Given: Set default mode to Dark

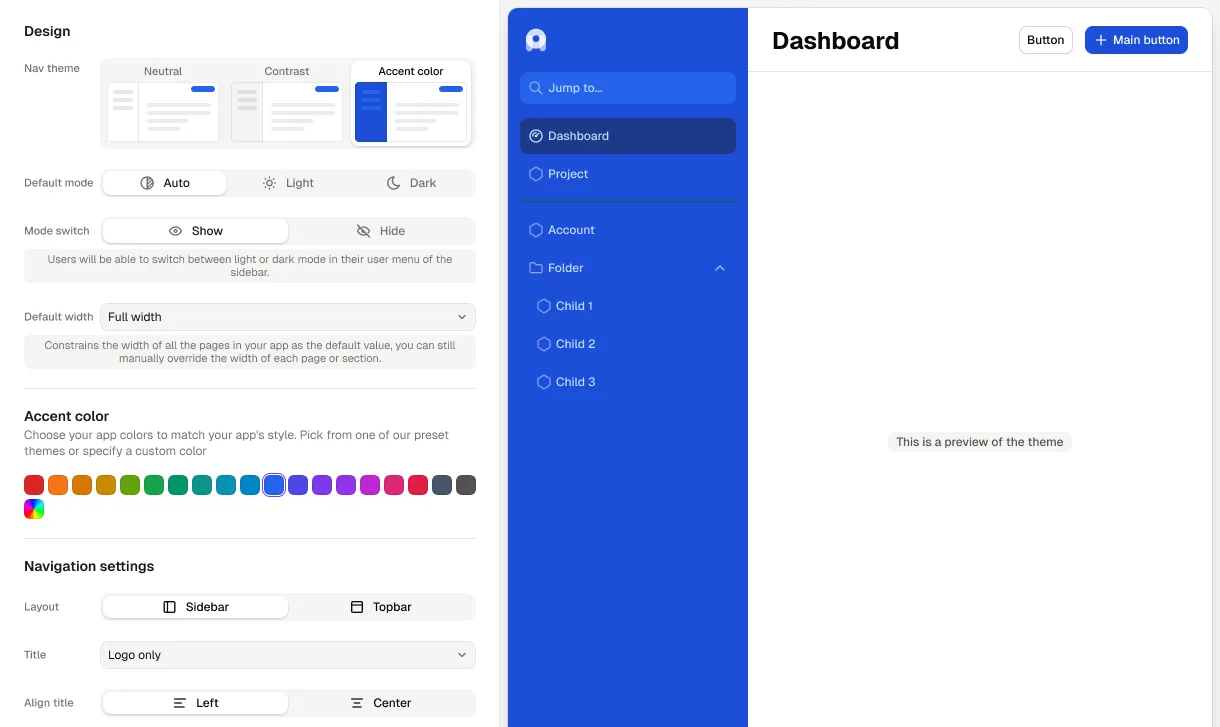Looking at the screenshot, I should coord(411,183).
